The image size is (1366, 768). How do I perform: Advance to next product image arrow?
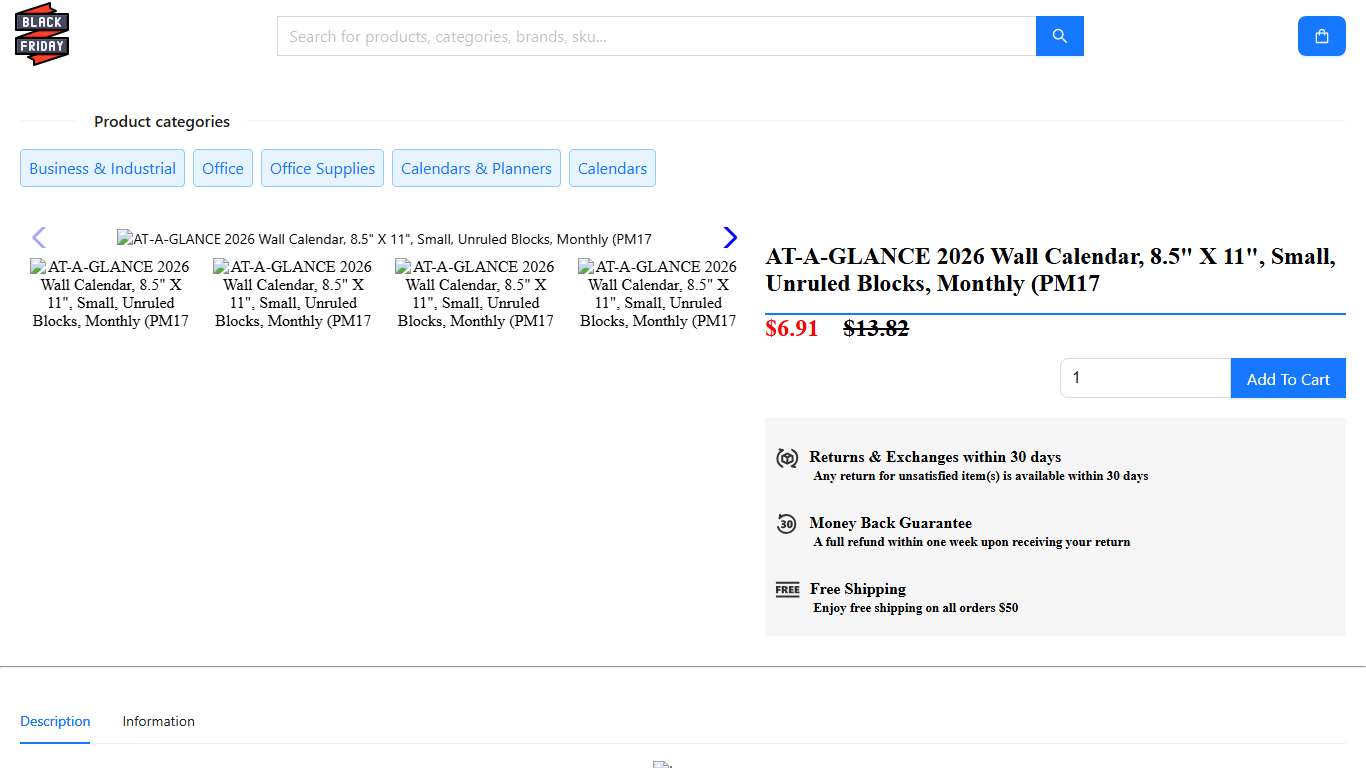[730, 238]
